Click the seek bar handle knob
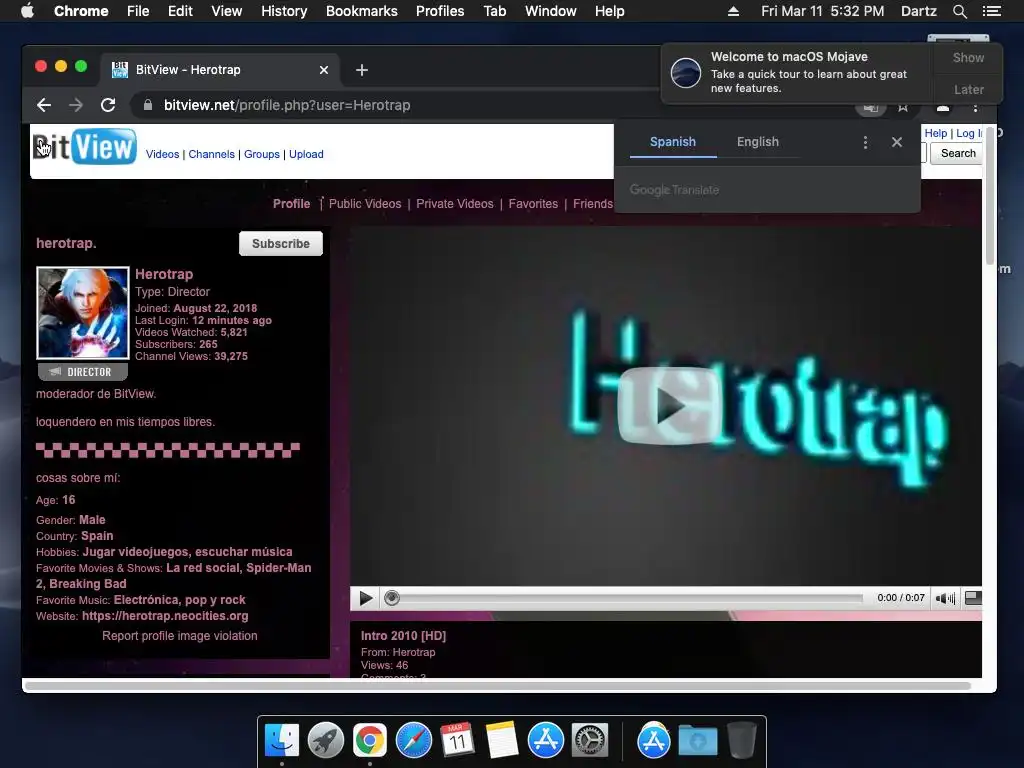This screenshot has height=768, width=1024. click(392, 598)
